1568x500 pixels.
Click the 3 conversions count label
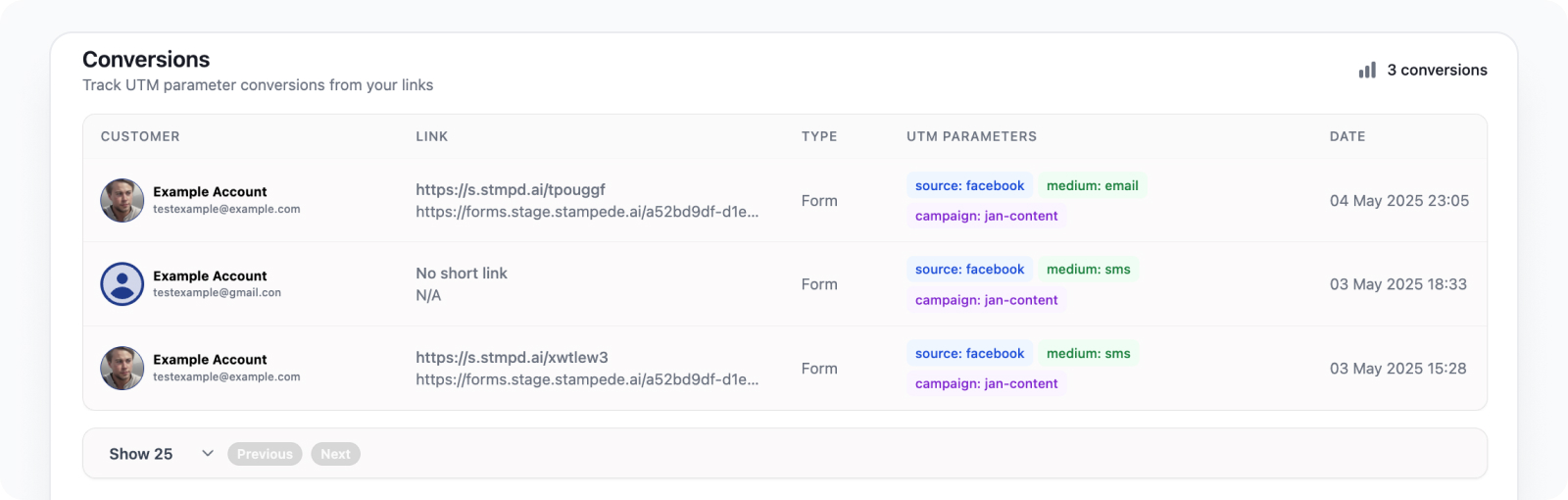coord(1437,71)
